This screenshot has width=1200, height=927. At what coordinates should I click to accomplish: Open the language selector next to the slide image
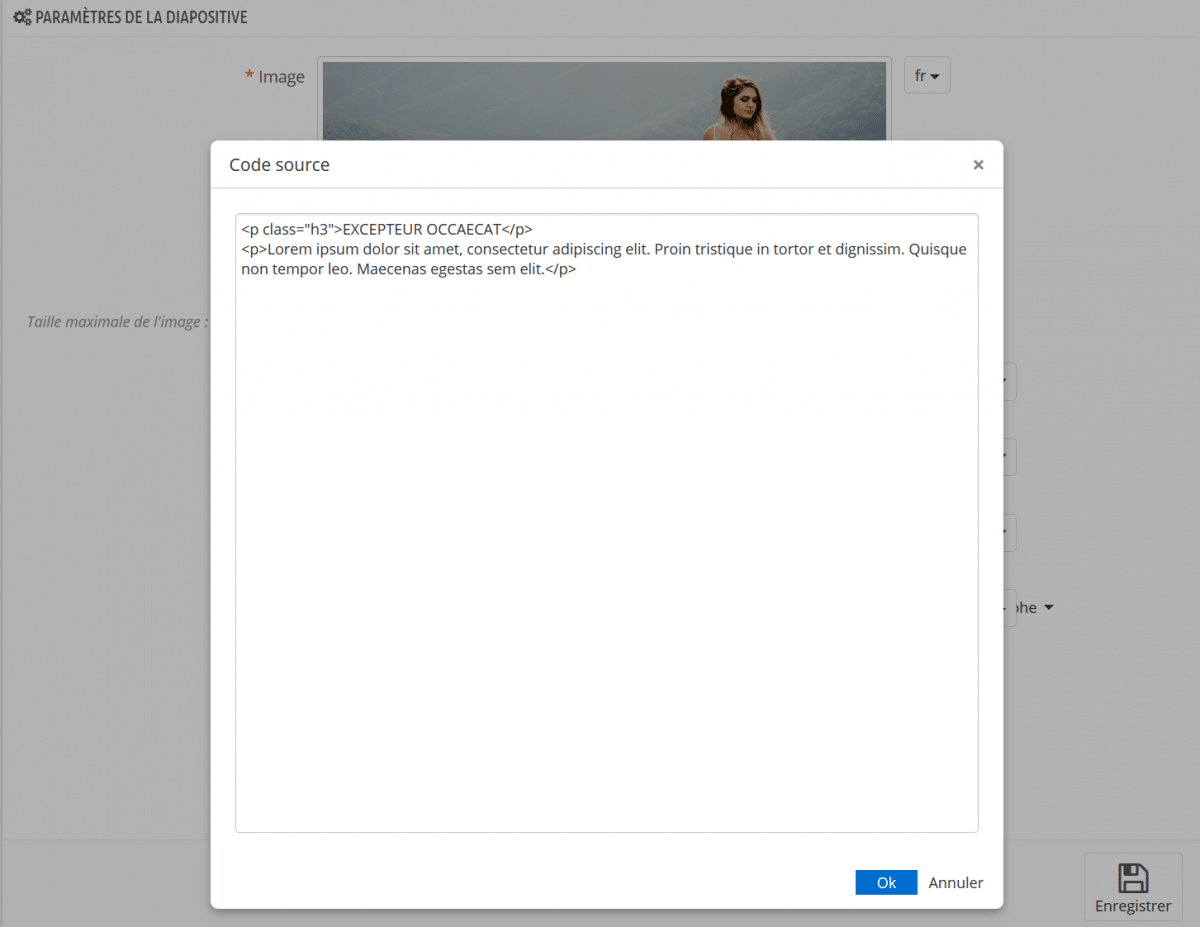coord(927,75)
